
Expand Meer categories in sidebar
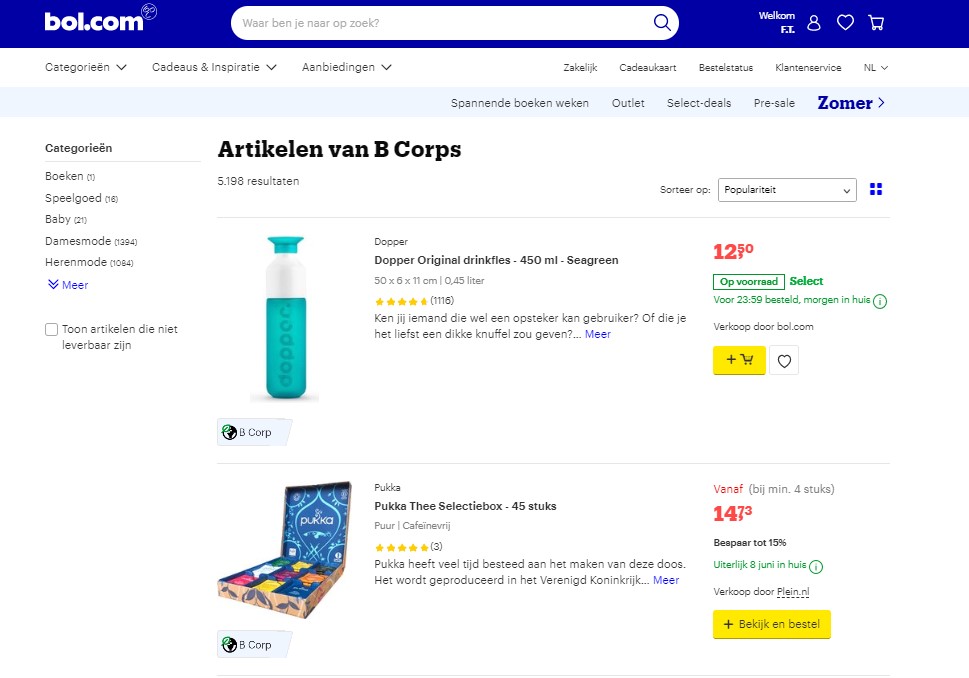tap(68, 285)
